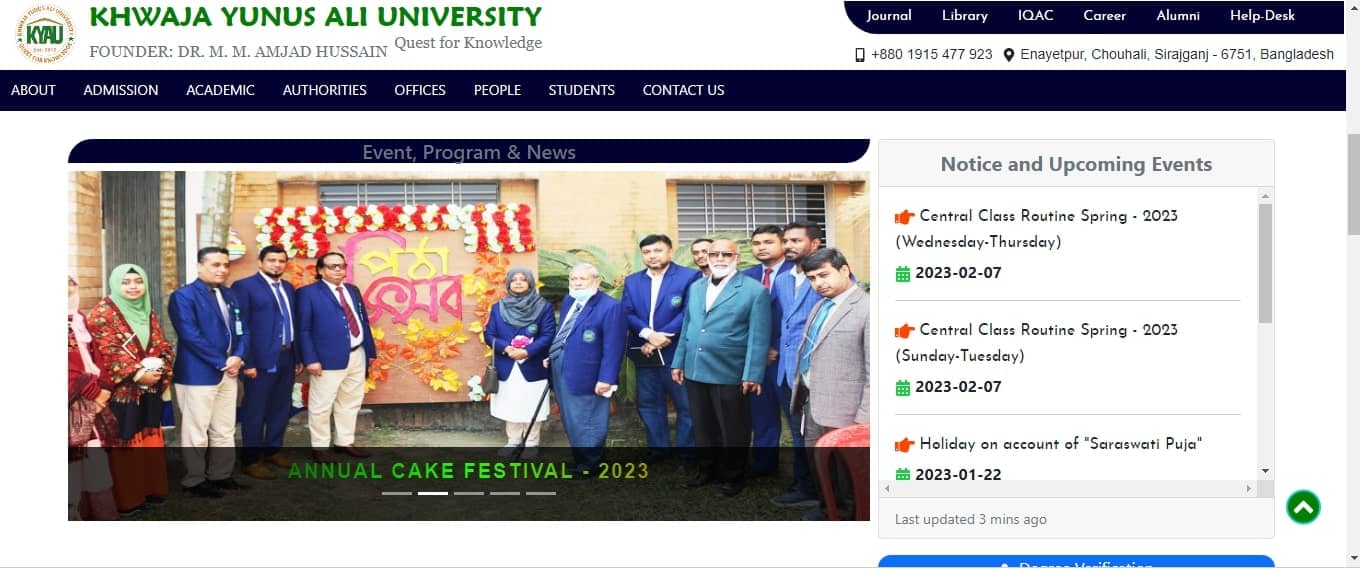1360x569 pixels.
Task: Select the active second carousel slide indicator
Action: pos(433,493)
